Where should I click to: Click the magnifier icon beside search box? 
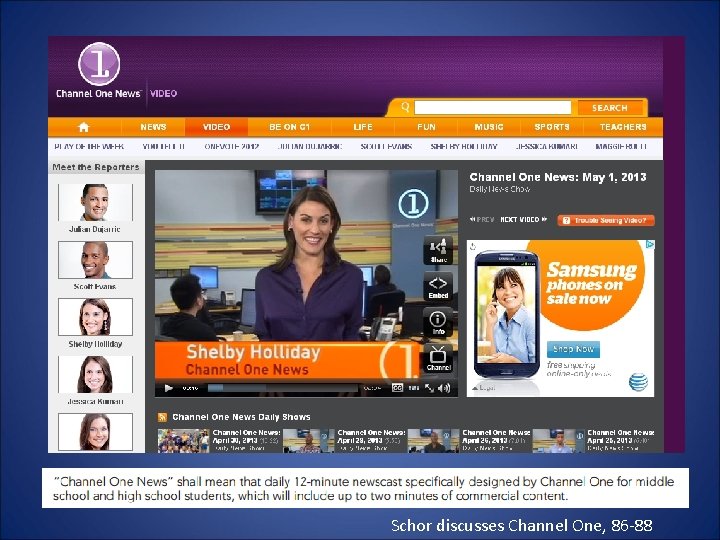405,107
